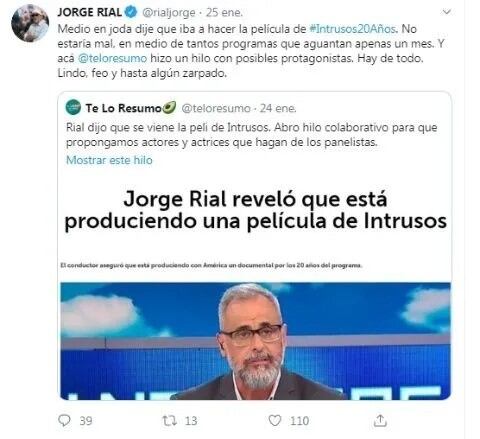Viewport: 480px width, 439px height.
Task: Click the Te Lo Resumo round avatar
Action: (x=73, y=107)
